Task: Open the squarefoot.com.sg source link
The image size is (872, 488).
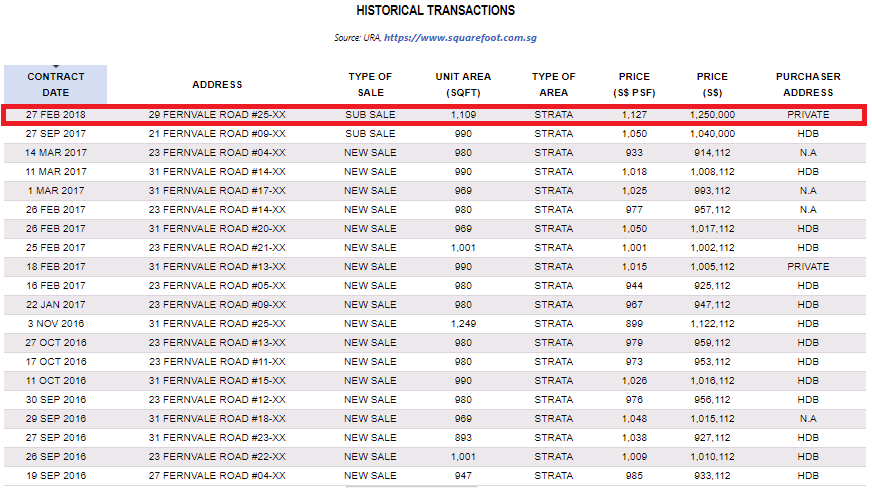Action: (x=460, y=38)
